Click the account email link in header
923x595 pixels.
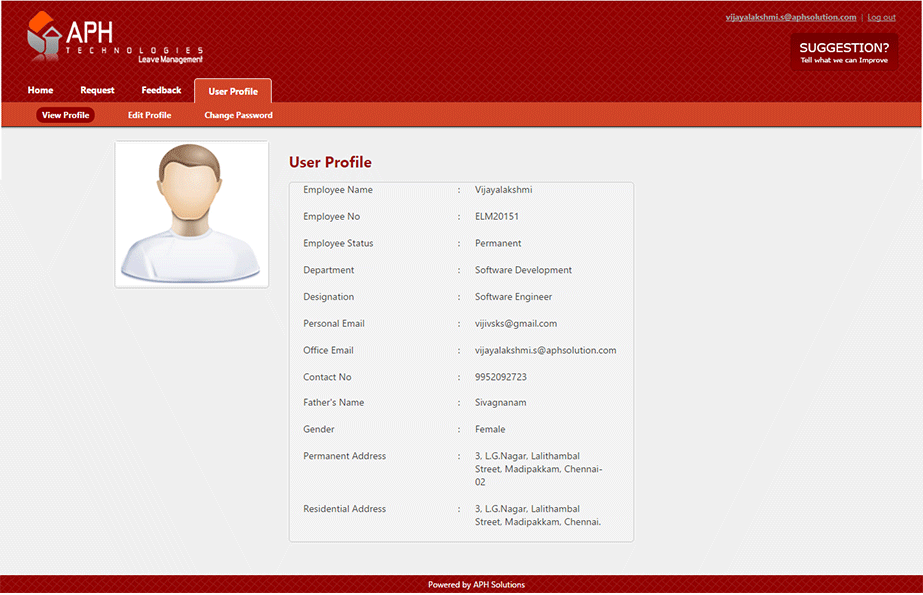(790, 17)
